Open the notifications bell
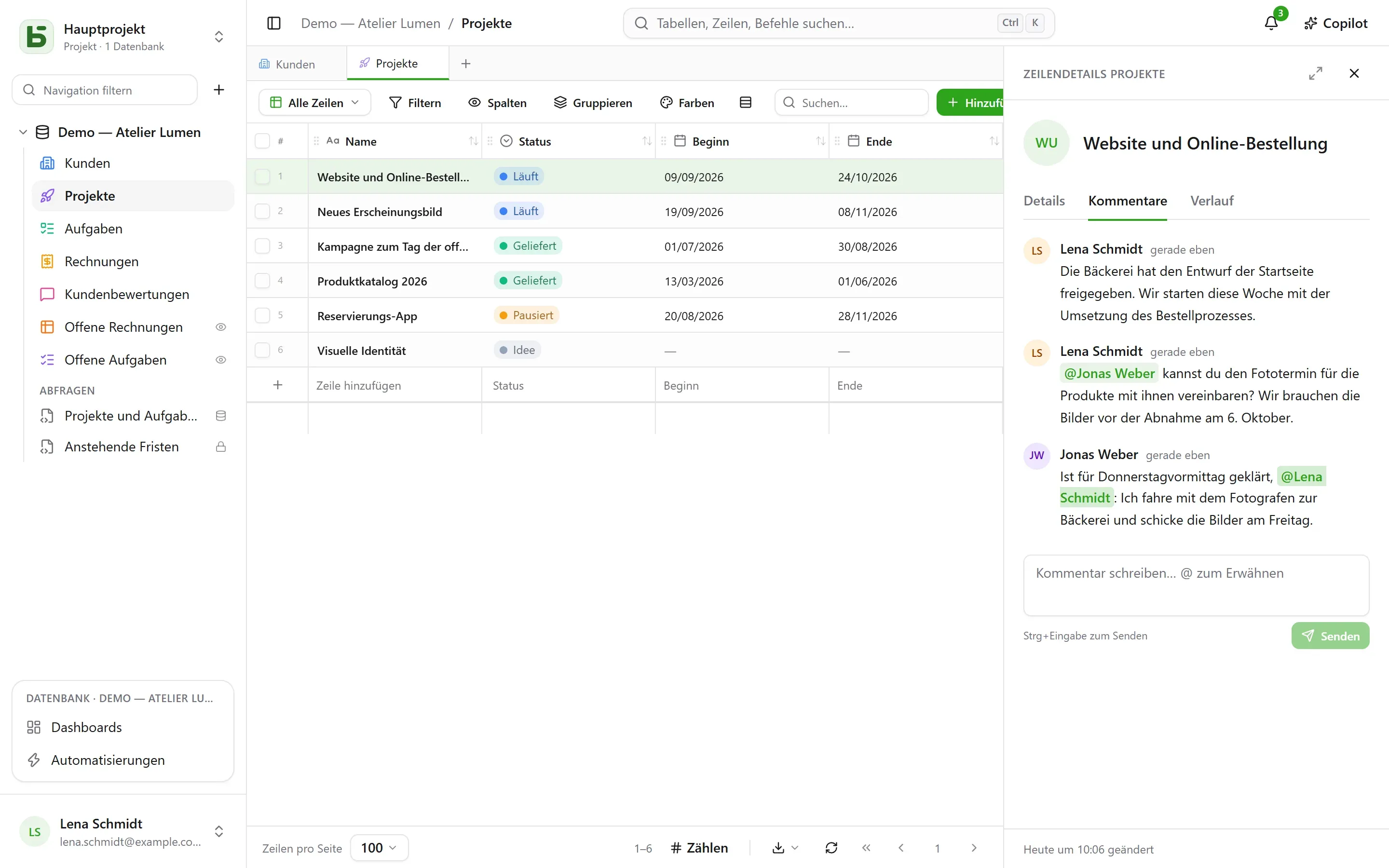The image size is (1389, 868). 1271,23
